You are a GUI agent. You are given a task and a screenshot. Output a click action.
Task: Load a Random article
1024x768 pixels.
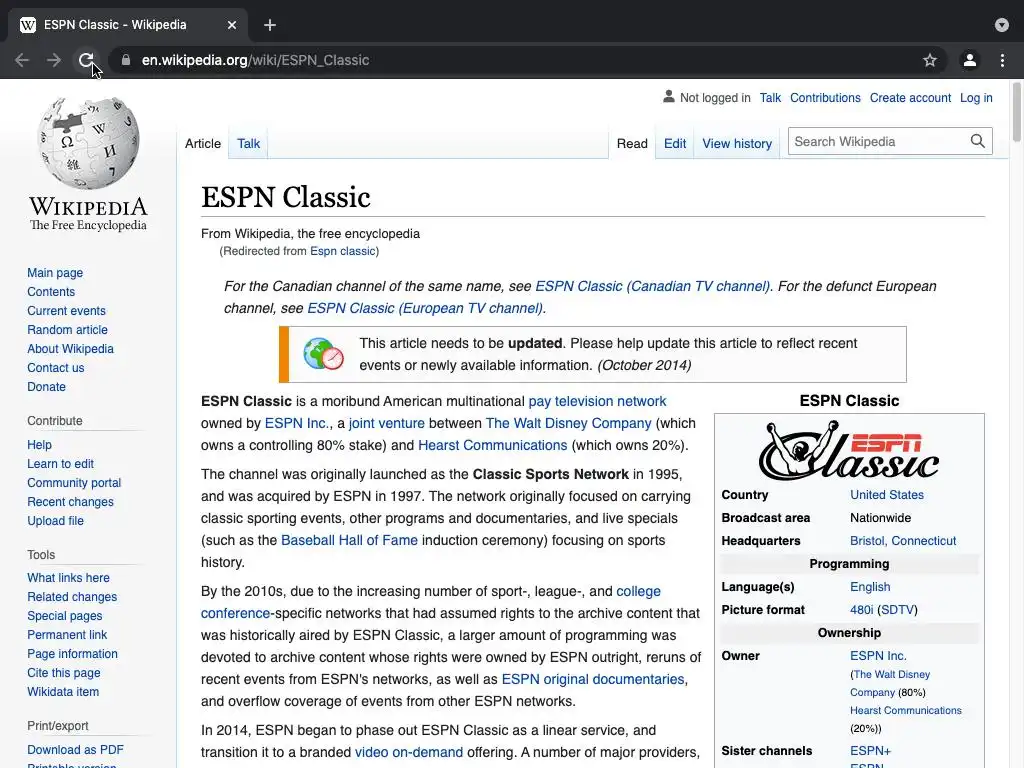tap(67, 330)
